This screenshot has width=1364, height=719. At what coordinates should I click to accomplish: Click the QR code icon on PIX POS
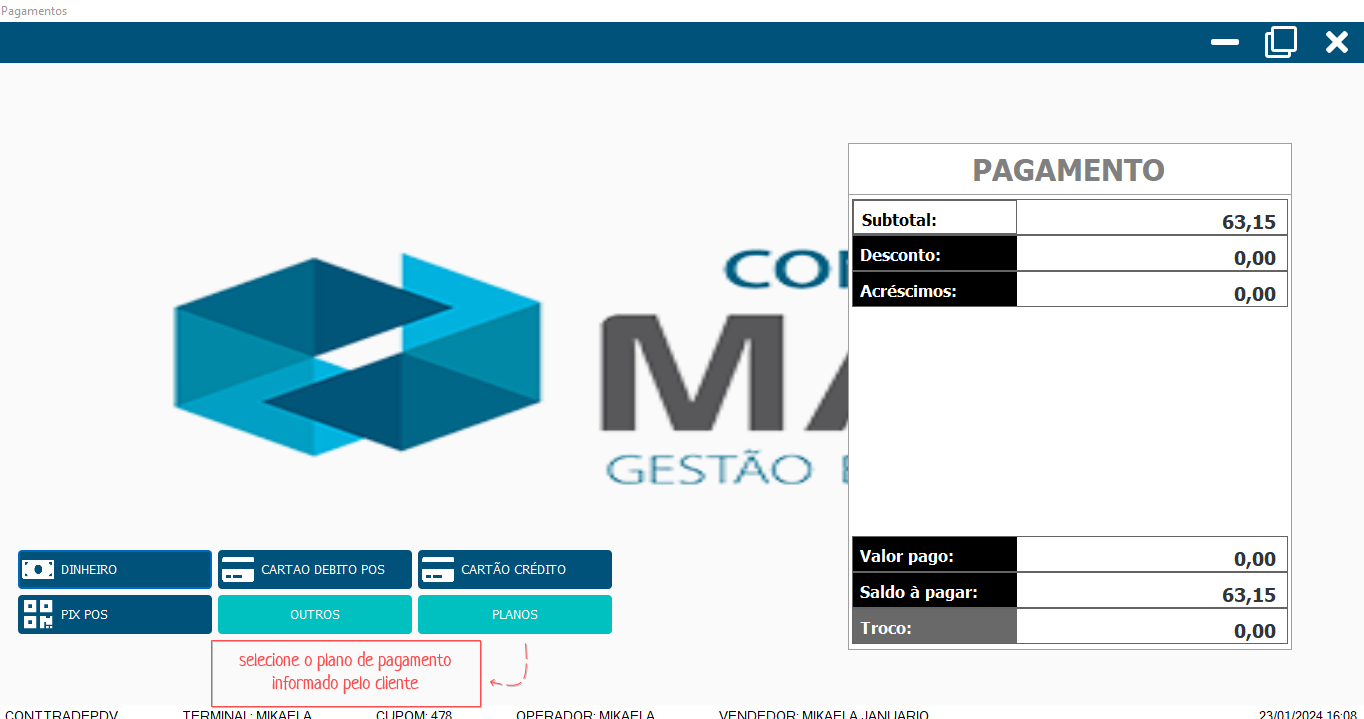(x=38, y=615)
